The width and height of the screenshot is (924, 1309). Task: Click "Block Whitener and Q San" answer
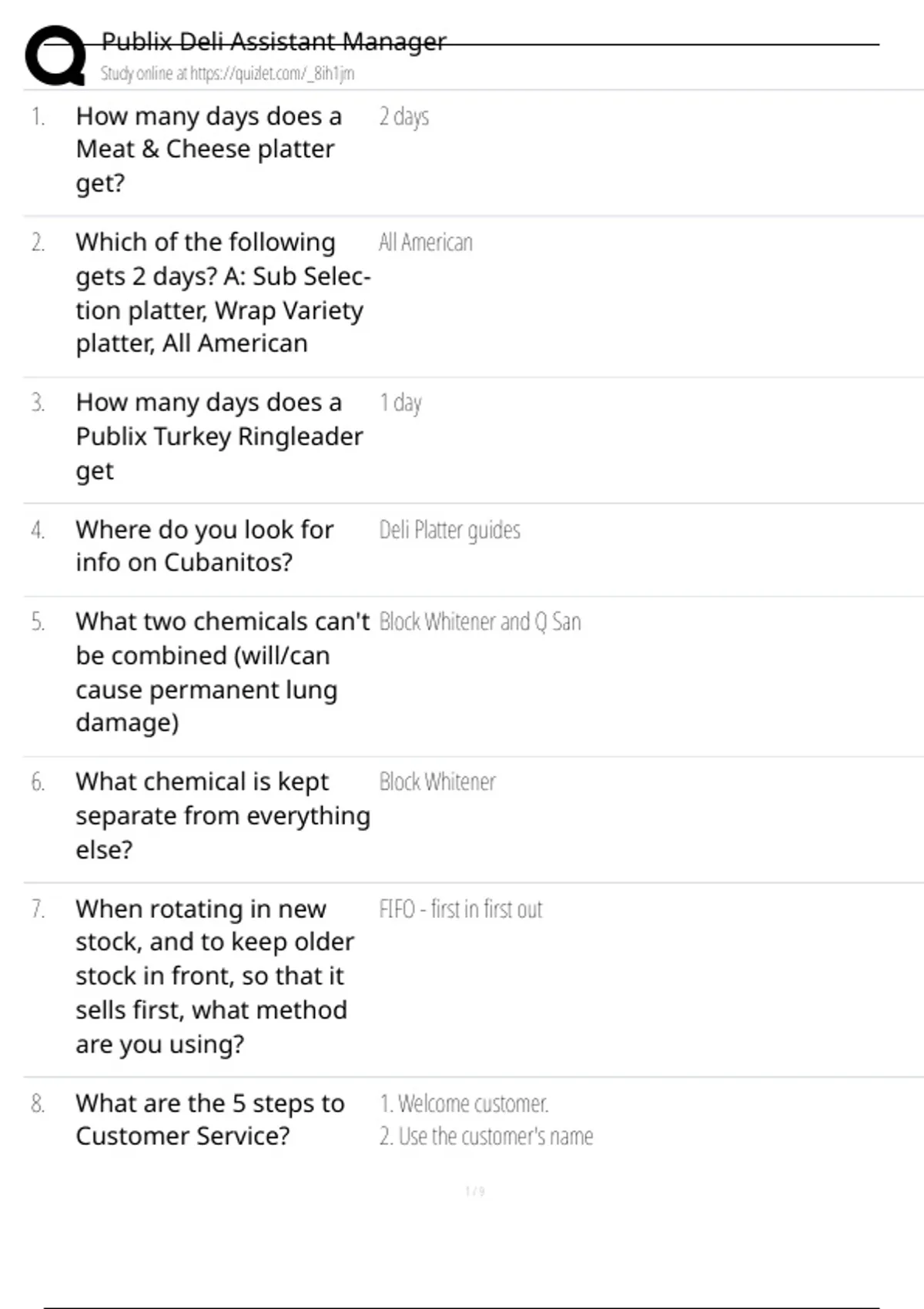480,621
